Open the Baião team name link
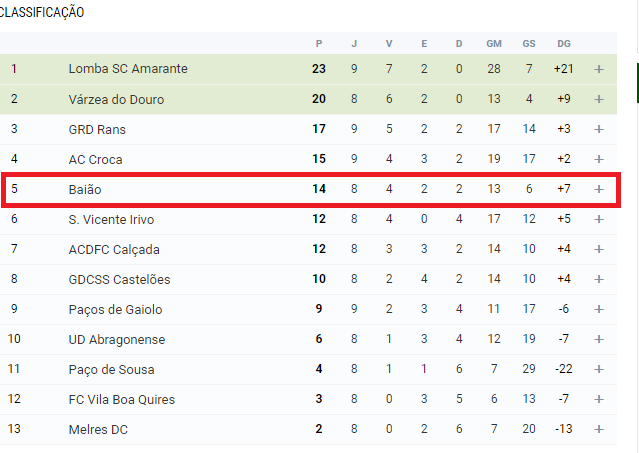Image resolution: width=639 pixels, height=453 pixels. [x=85, y=189]
